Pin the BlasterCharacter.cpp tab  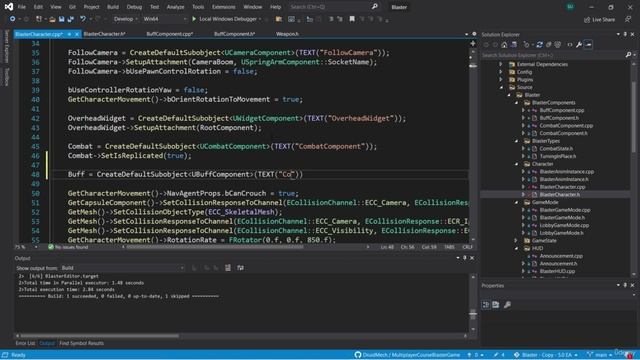[x=69, y=34]
